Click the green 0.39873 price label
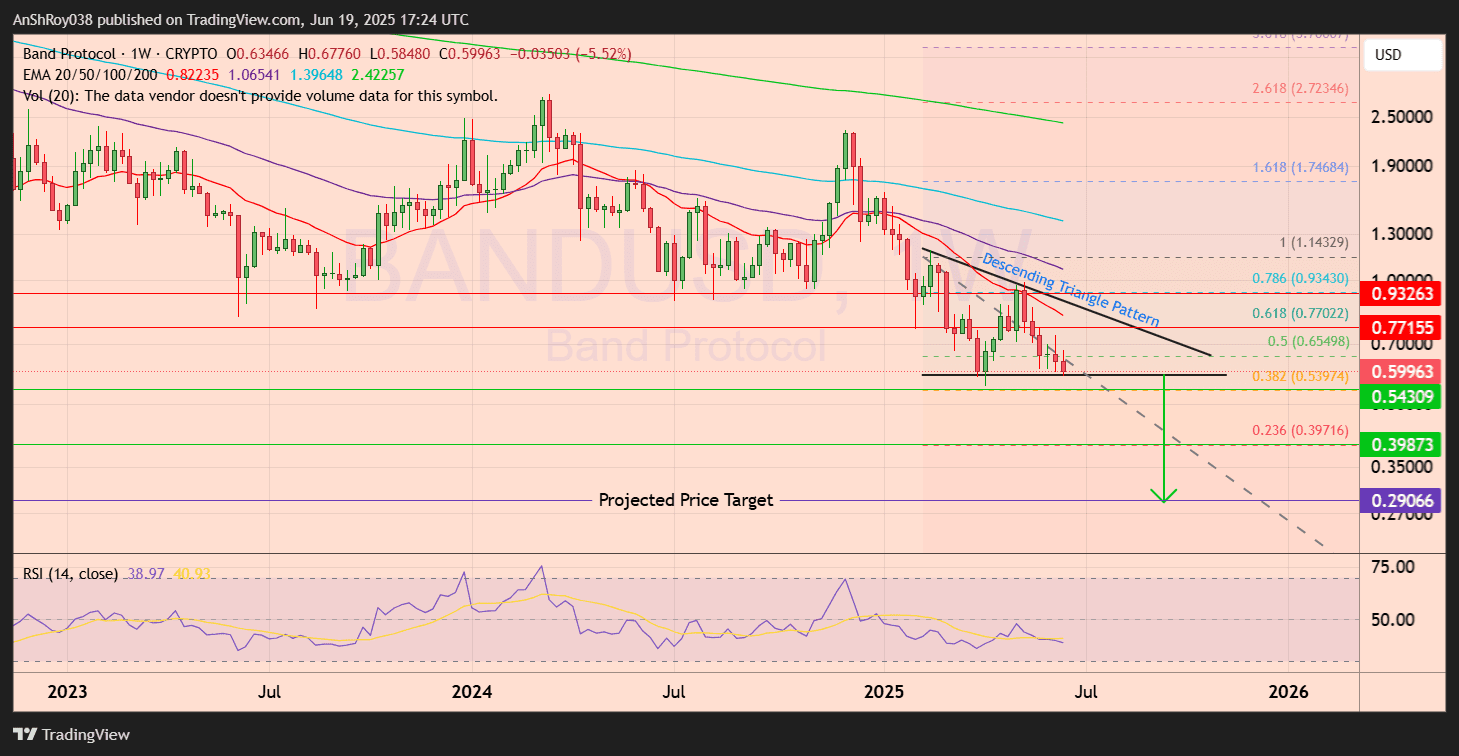The image size is (1459, 756). coord(1403,444)
